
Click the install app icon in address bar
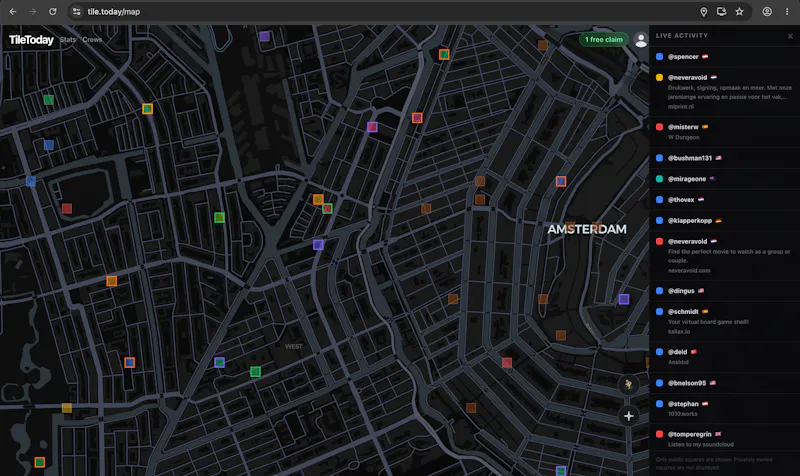(x=721, y=11)
